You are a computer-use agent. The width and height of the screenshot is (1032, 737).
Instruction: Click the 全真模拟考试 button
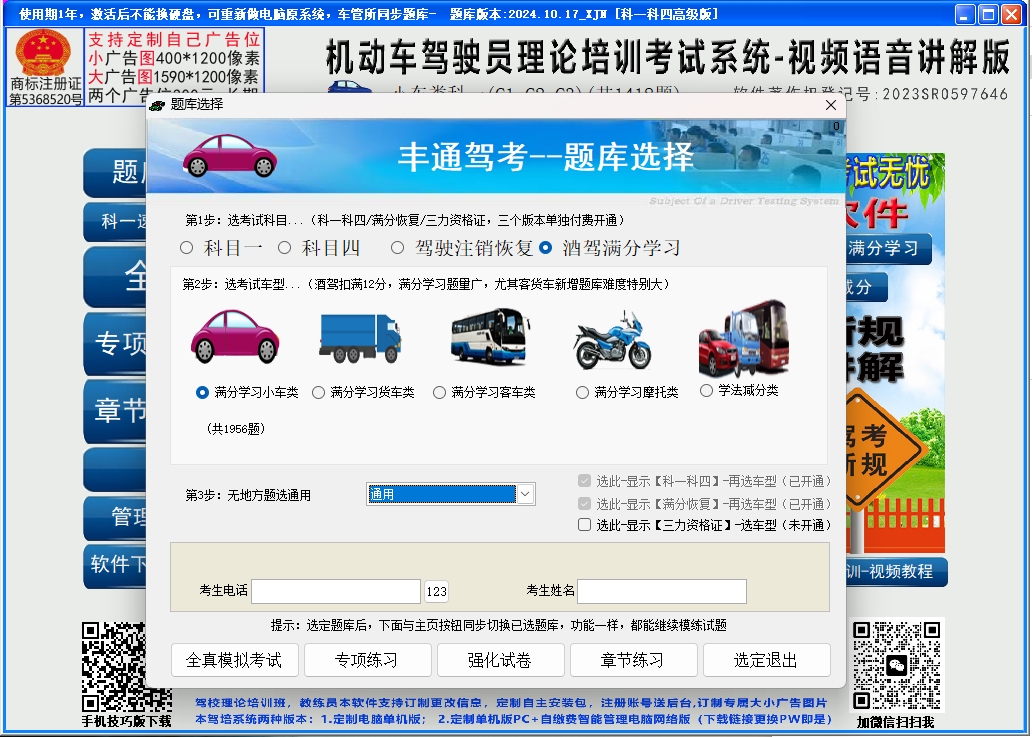(x=234, y=660)
